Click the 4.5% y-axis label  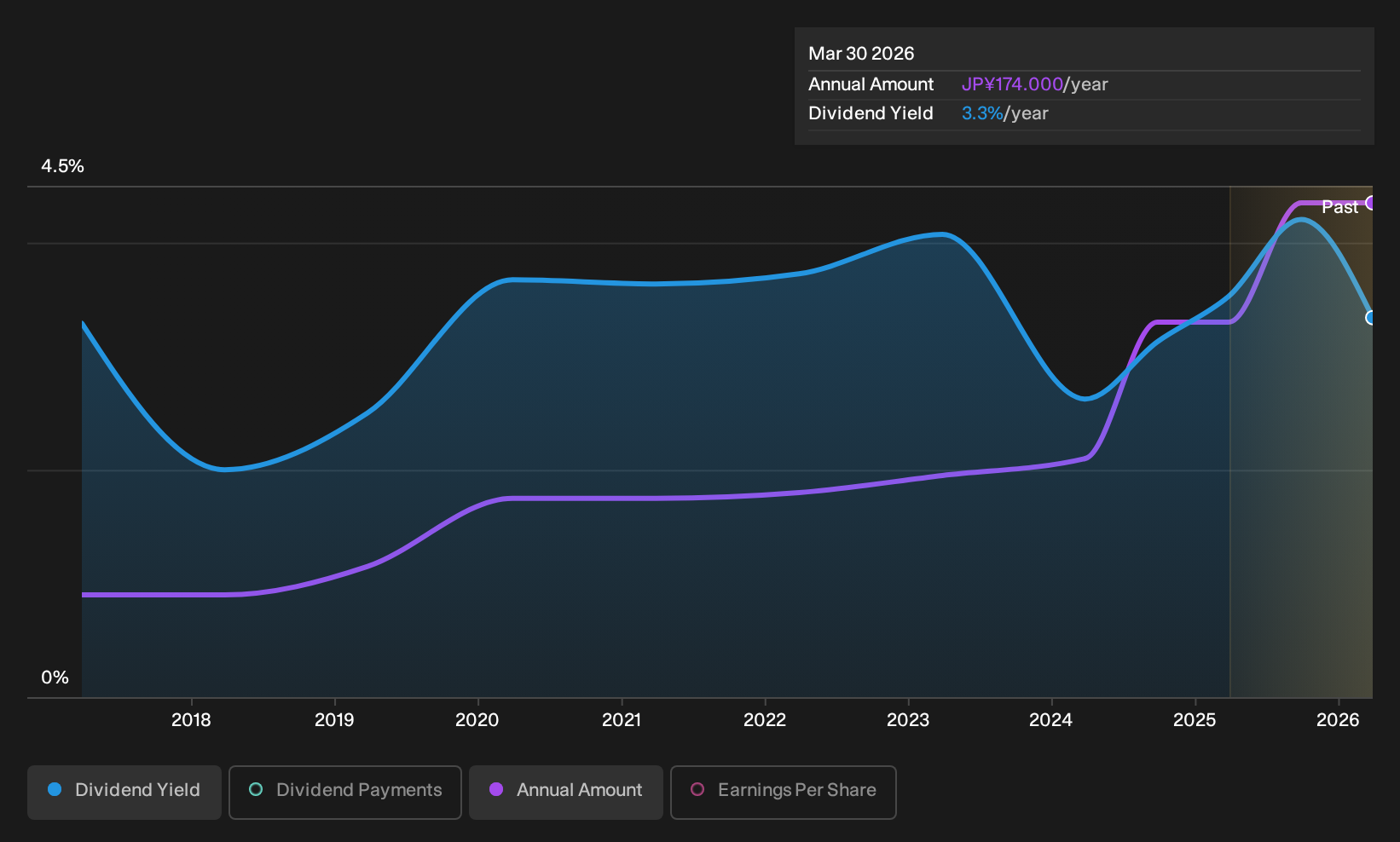(62, 166)
